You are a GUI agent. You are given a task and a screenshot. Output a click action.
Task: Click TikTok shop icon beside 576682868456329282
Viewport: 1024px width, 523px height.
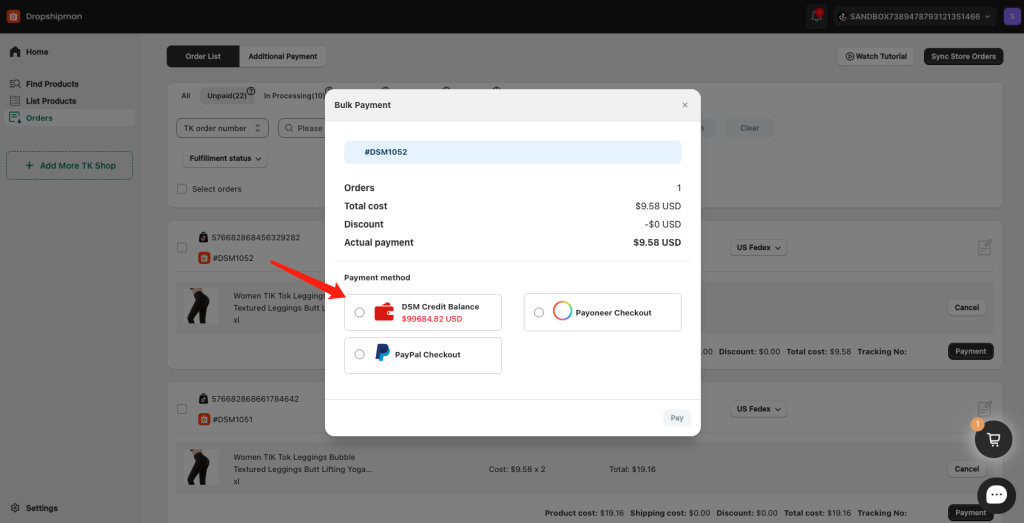pyautogui.click(x=204, y=238)
